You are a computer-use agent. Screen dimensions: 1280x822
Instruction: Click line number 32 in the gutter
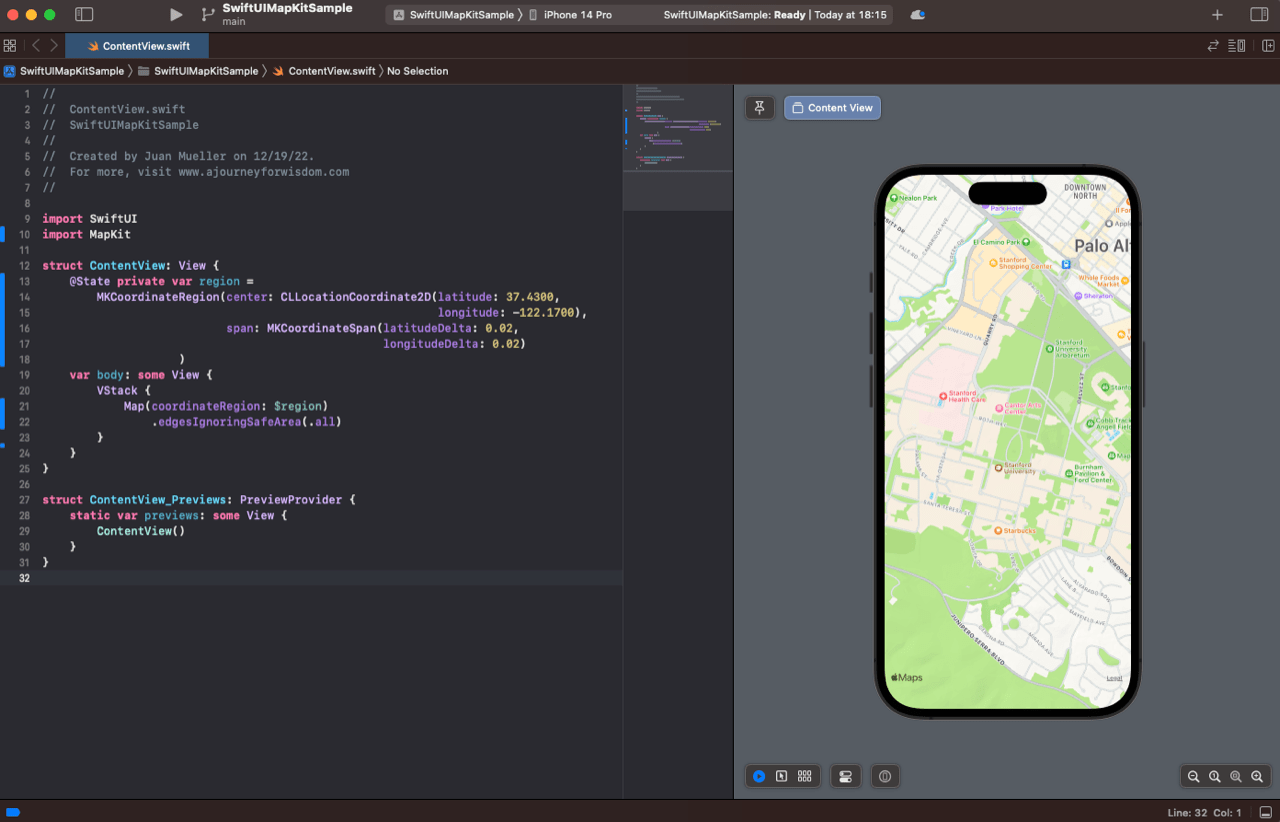click(x=23, y=578)
